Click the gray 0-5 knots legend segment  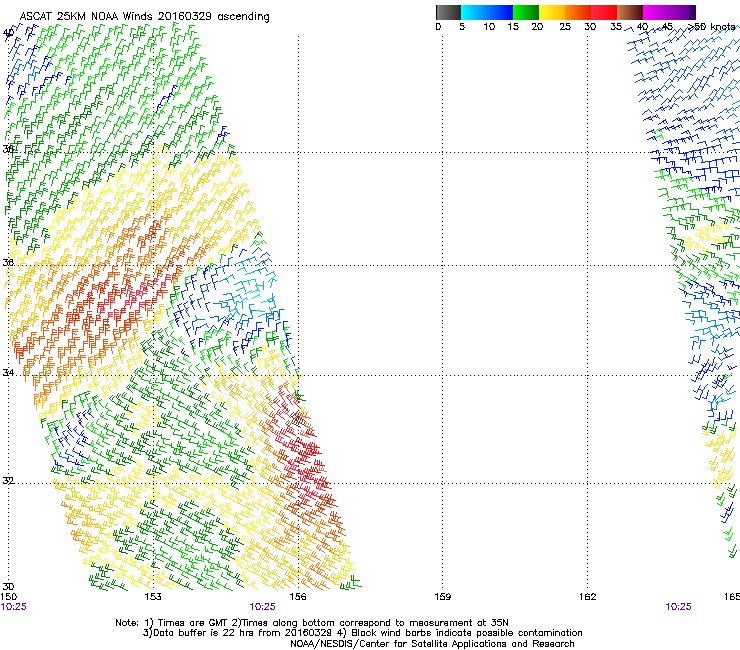coord(448,12)
